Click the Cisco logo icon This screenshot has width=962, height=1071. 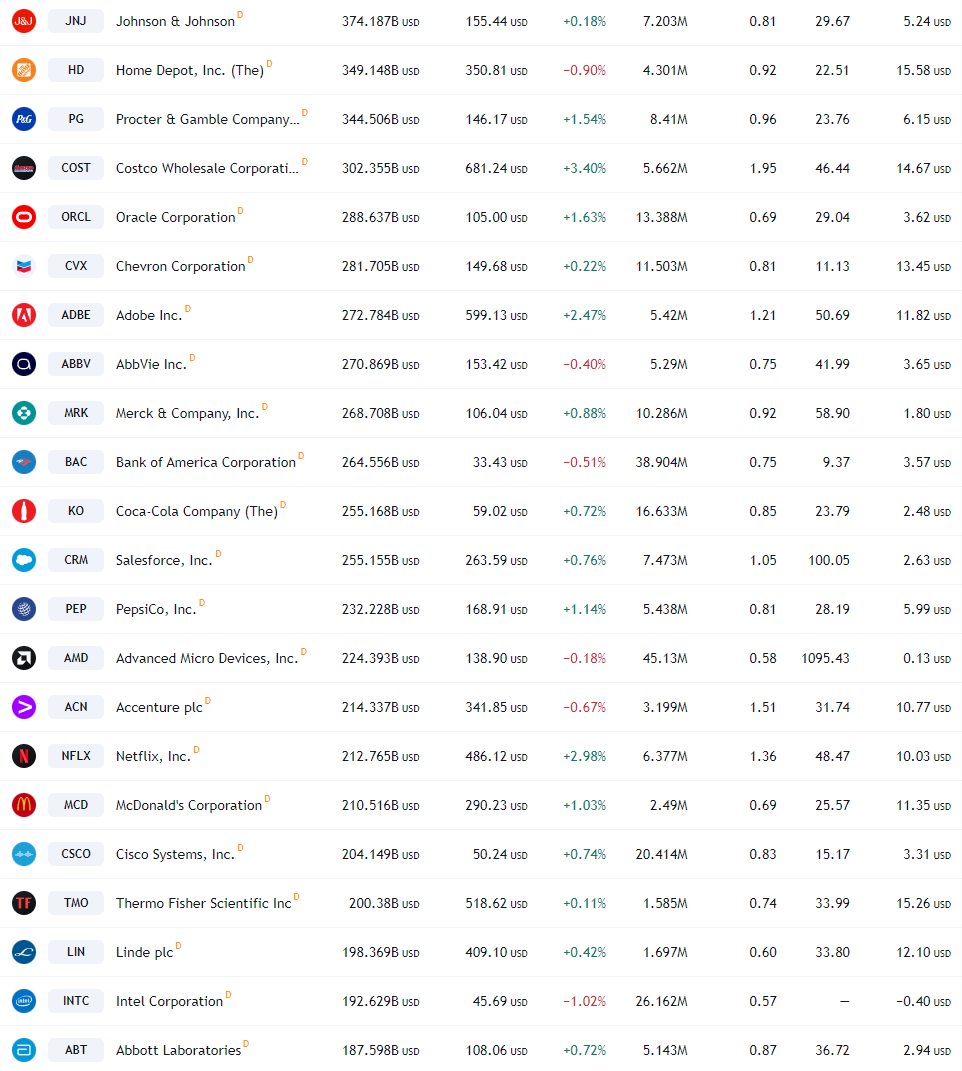pyautogui.click(x=24, y=854)
